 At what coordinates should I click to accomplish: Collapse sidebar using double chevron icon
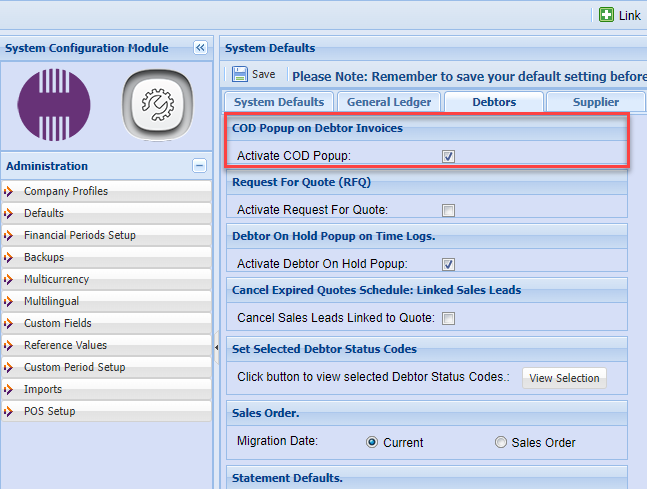click(200, 48)
